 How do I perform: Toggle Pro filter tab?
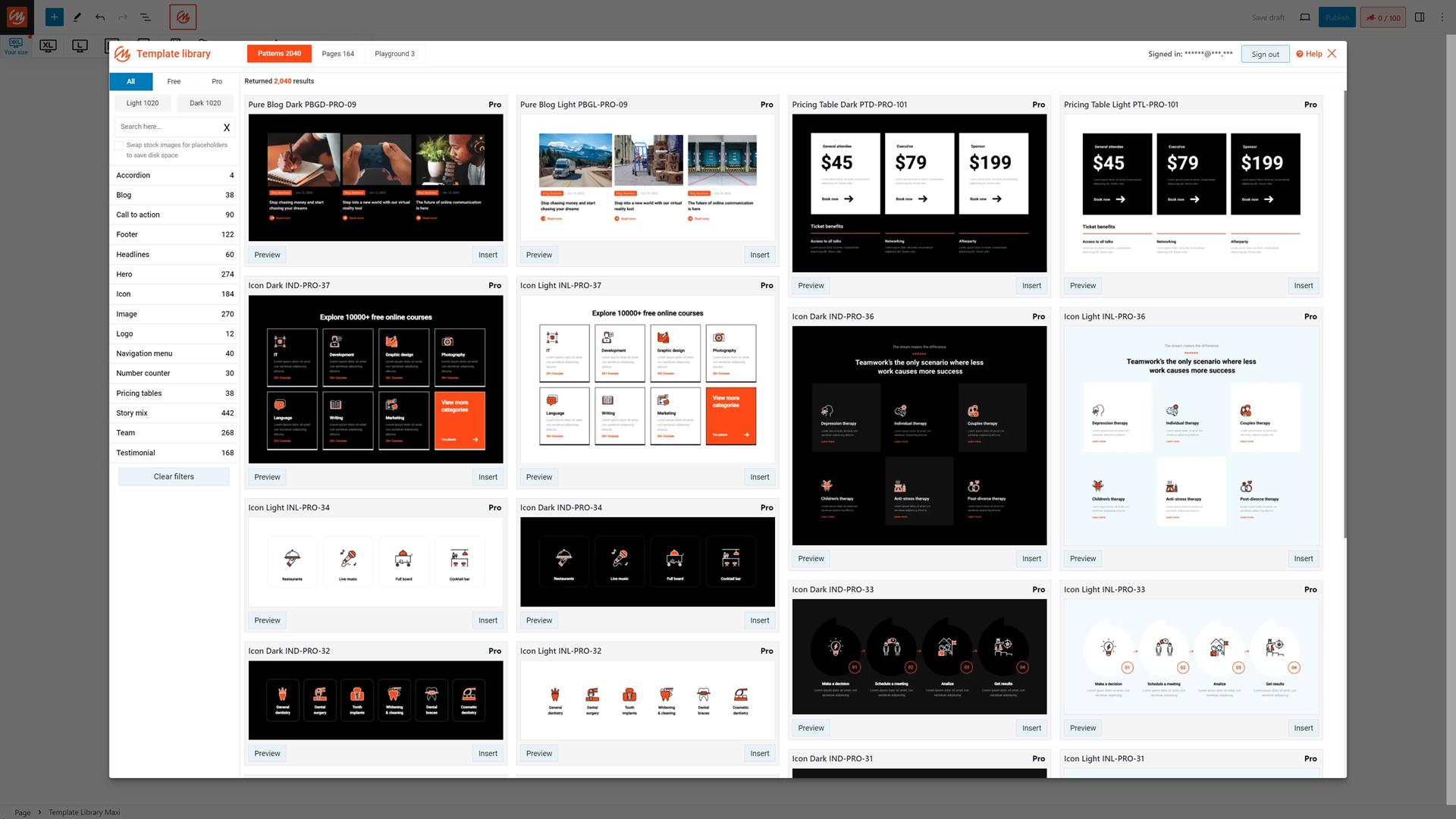click(x=215, y=81)
